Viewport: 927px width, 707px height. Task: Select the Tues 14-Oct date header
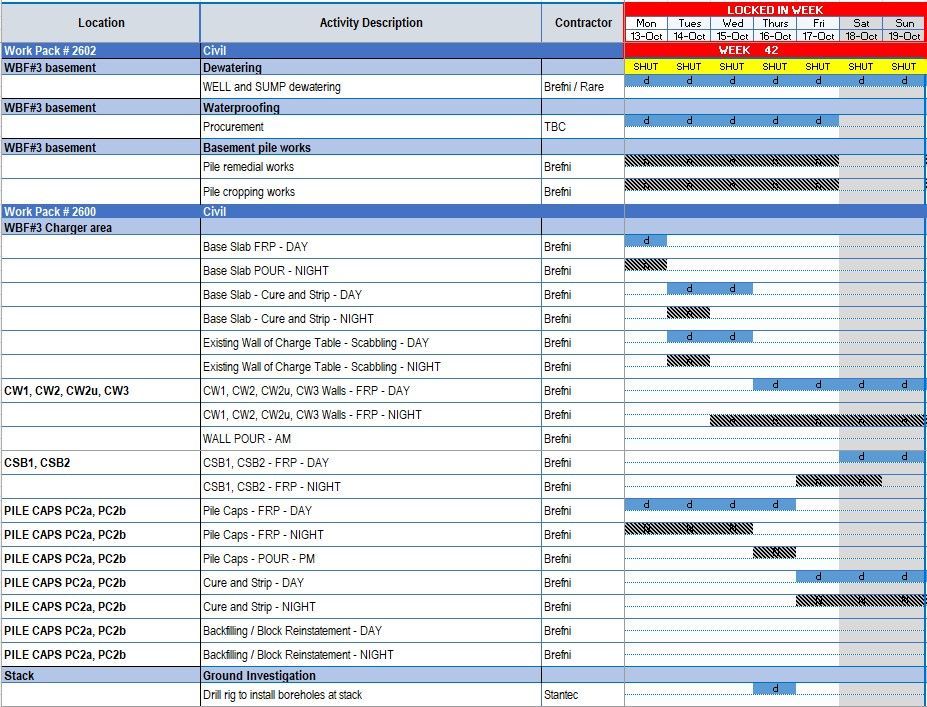689,30
